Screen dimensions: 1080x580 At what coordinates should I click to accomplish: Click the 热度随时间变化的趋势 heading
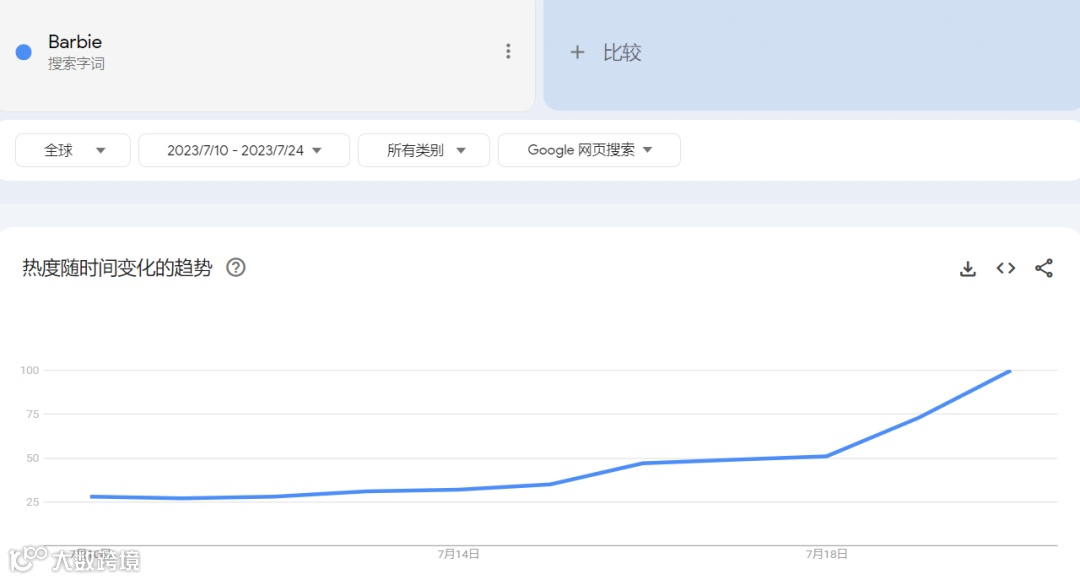[117, 267]
